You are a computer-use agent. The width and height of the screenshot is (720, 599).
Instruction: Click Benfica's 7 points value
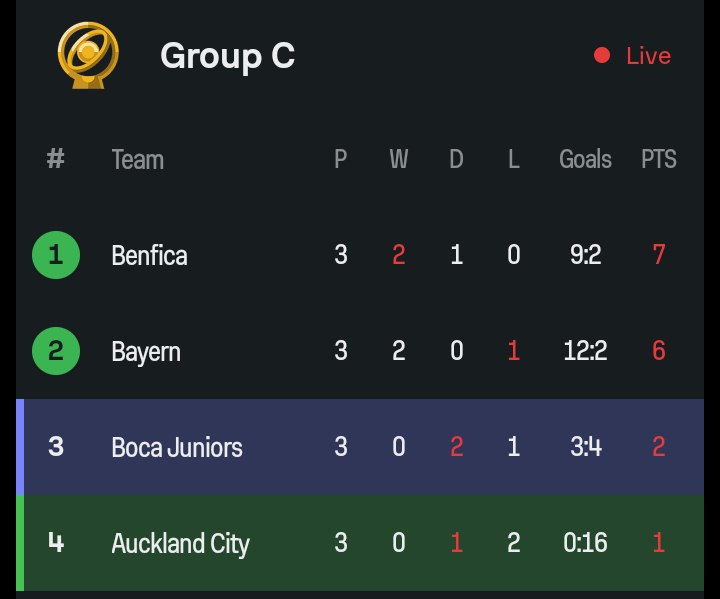coord(659,254)
